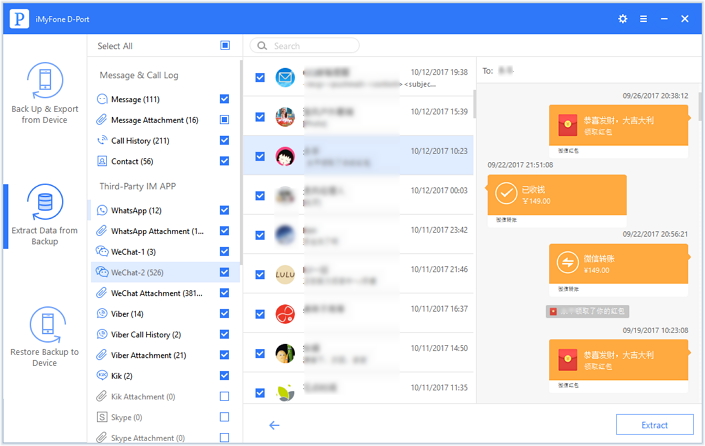Click the WeChat-2 icon
The image size is (705, 446).
tap(102, 272)
